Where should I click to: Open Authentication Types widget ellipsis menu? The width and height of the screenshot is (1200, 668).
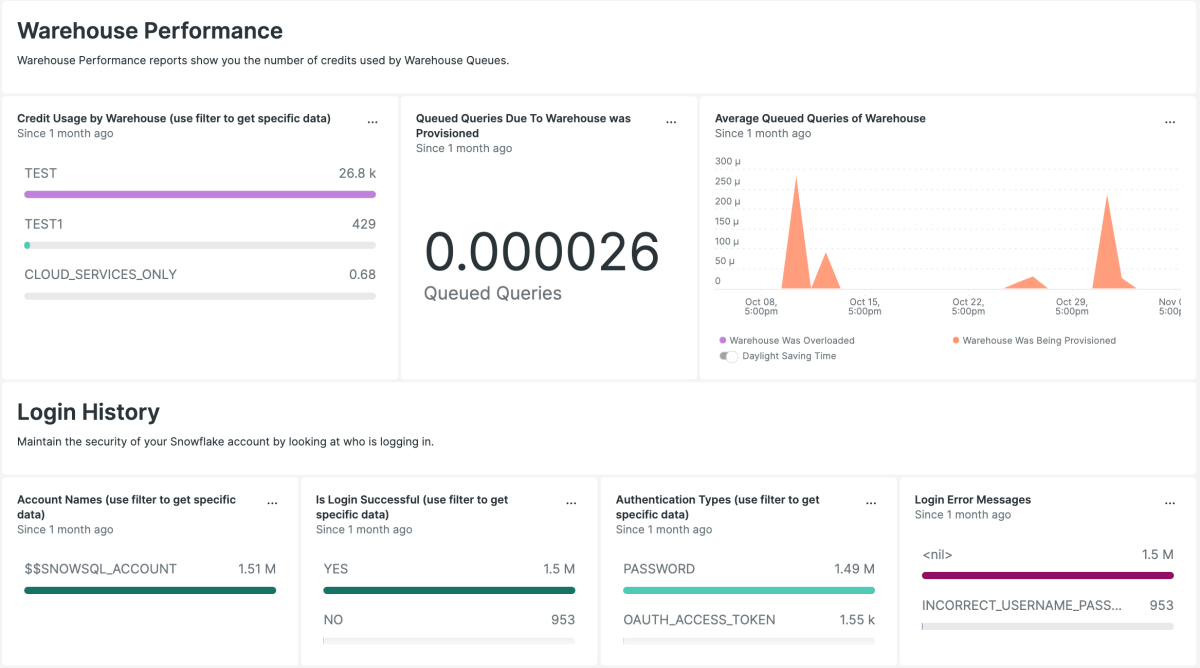point(870,503)
